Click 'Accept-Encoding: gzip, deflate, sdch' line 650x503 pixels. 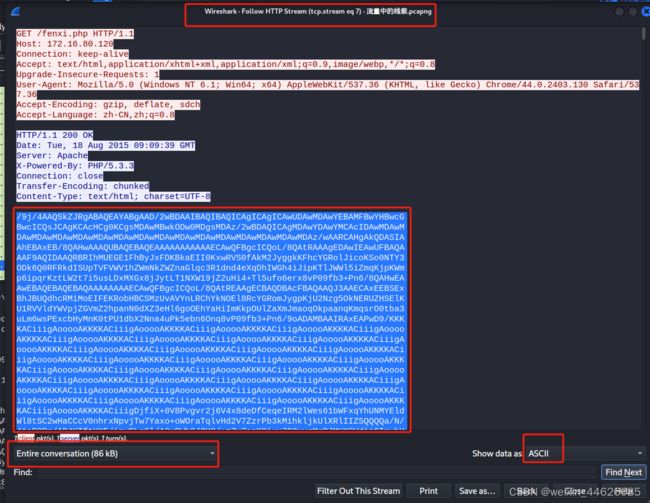point(108,104)
